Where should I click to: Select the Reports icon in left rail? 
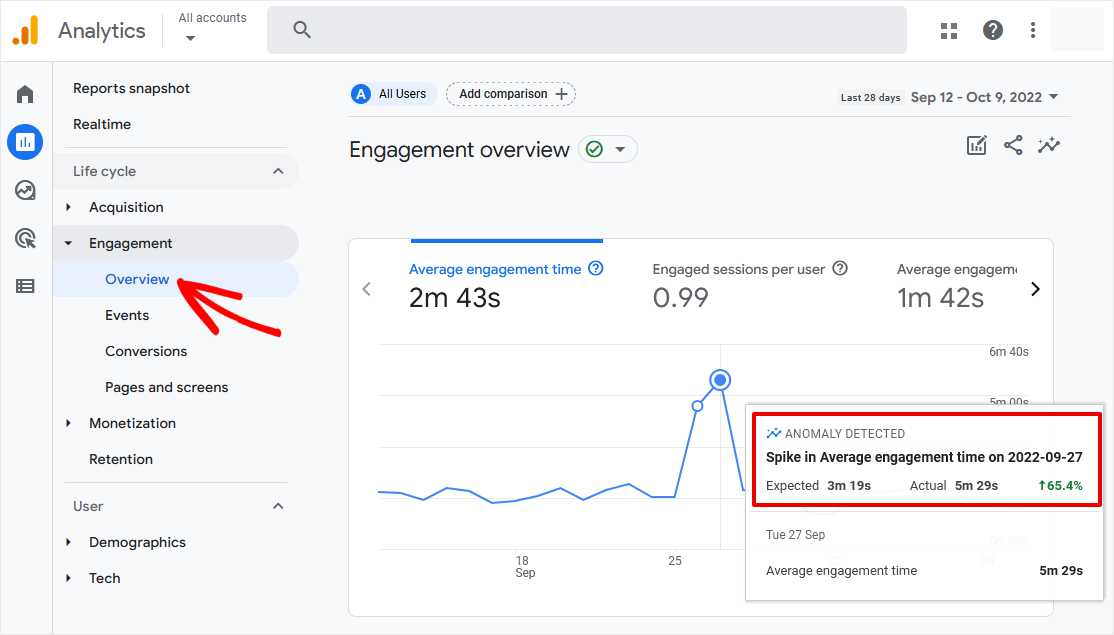[25, 141]
